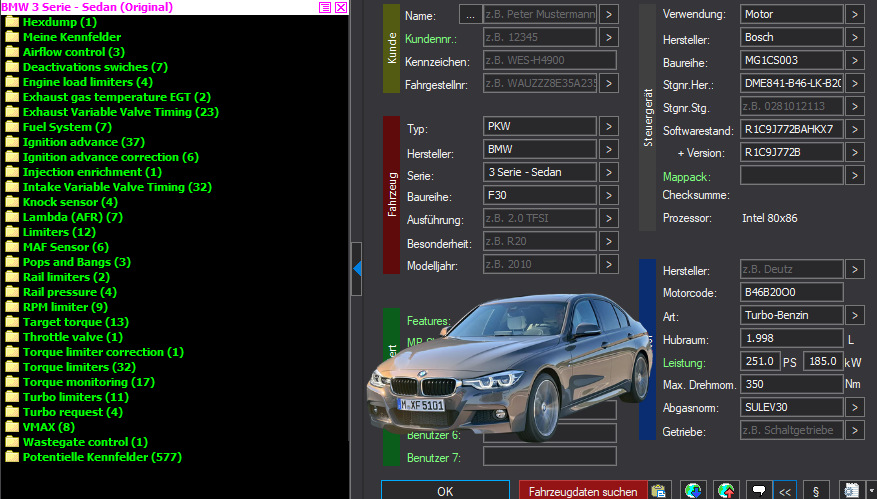Open the arrow beside Abgasnorm SULEV30

(x=855, y=407)
